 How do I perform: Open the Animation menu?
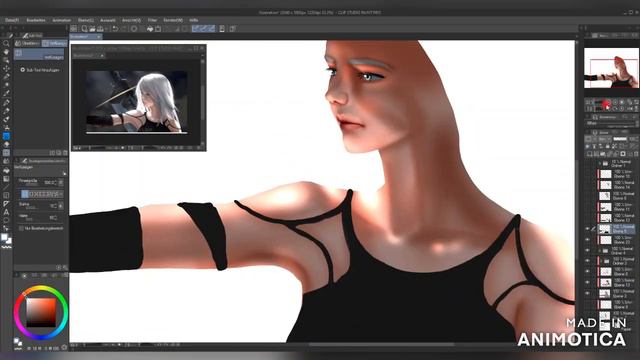62,20
